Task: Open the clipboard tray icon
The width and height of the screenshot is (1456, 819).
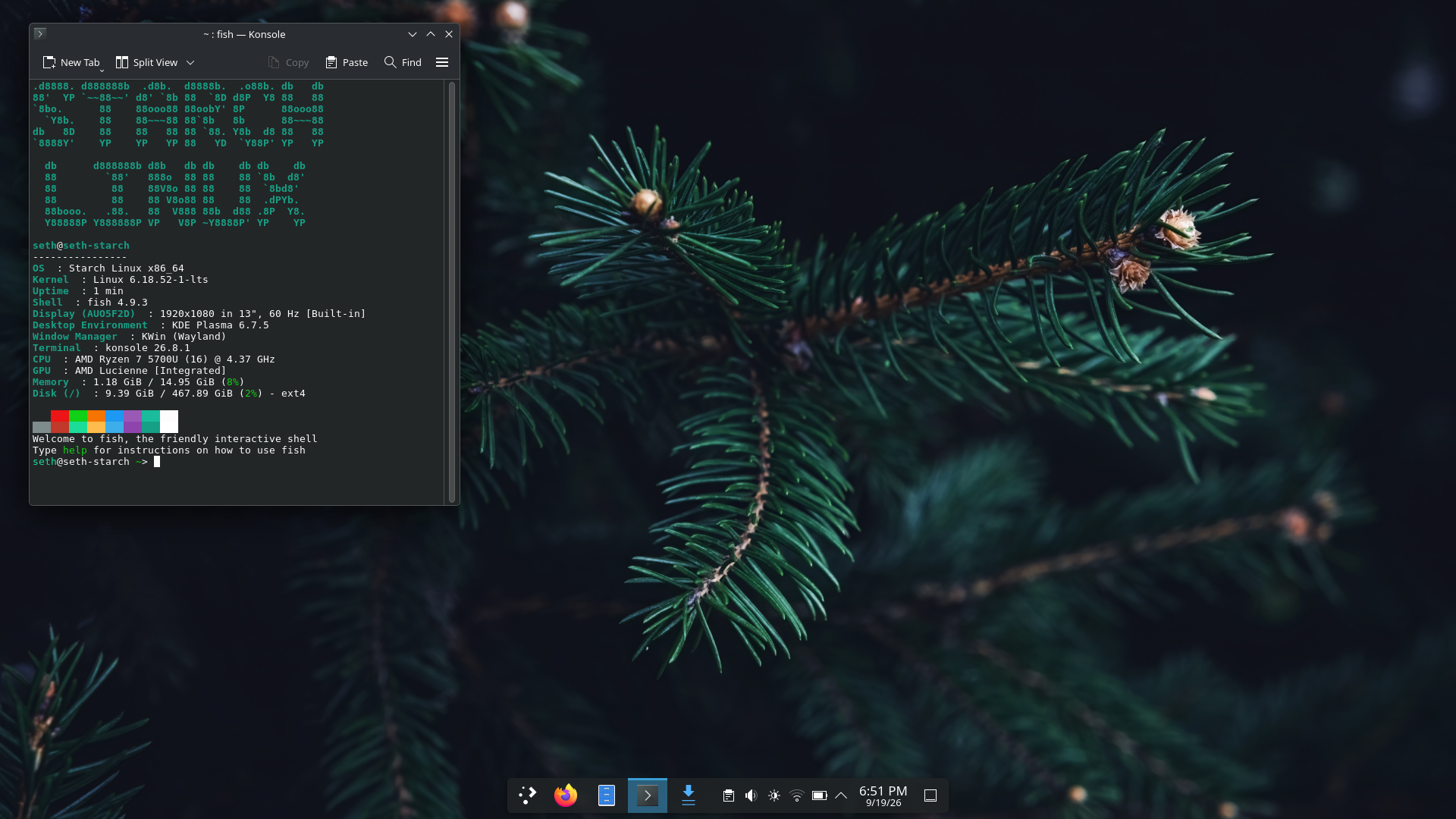Action: point(729,795)
